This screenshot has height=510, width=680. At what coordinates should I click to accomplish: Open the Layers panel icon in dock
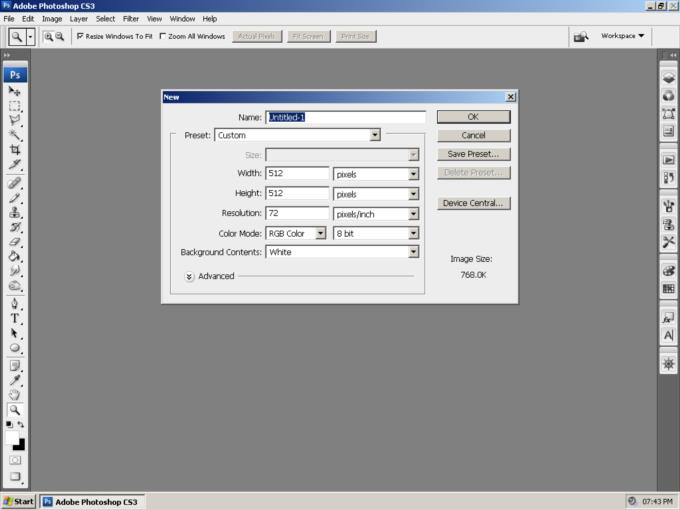point(668,78)
